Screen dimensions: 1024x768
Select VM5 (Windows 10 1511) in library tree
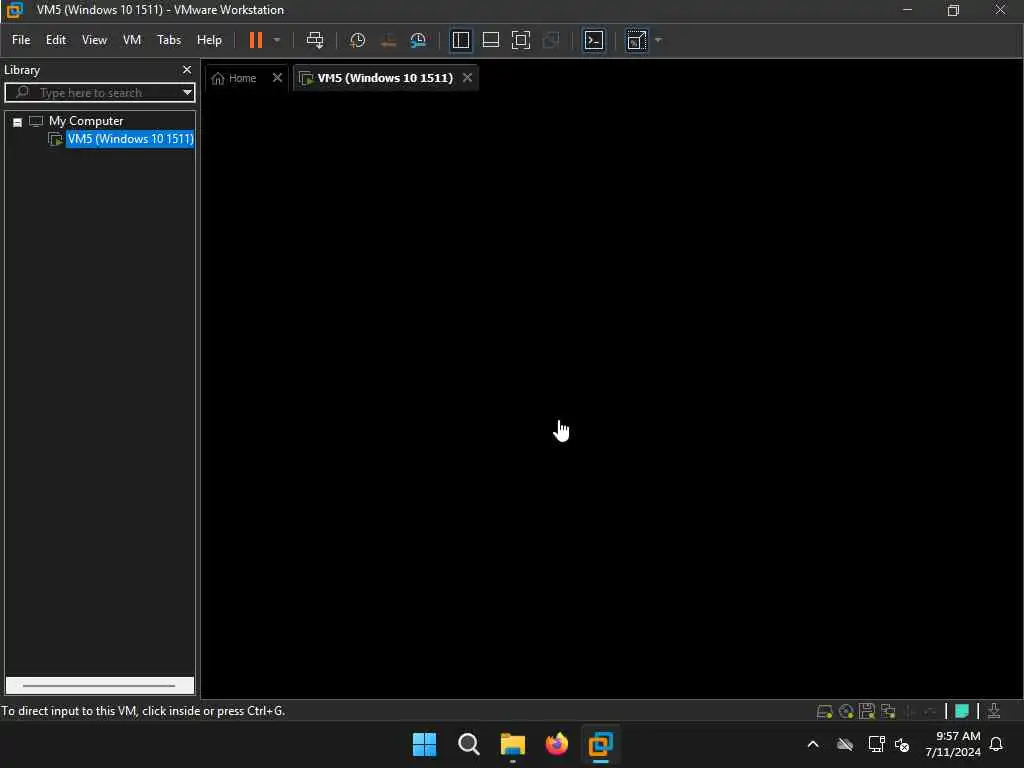pos(130,138)
